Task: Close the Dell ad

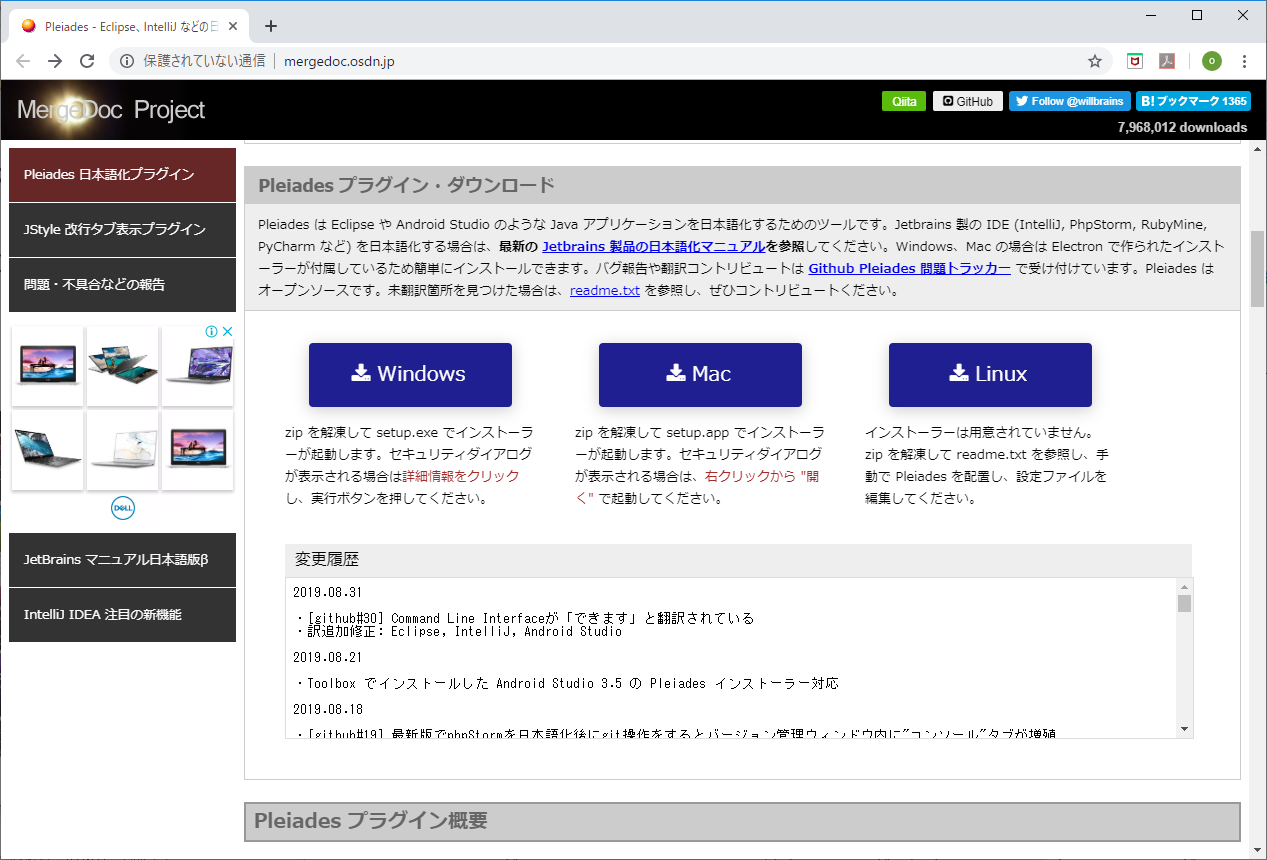Action: pos(227,331)
